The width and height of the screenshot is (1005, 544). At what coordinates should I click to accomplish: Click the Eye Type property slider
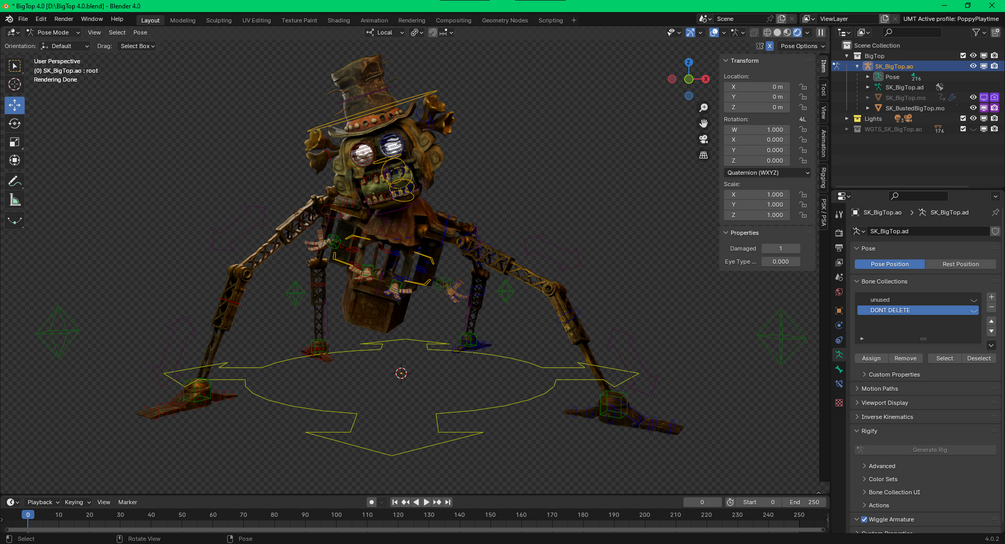(780, 261)
